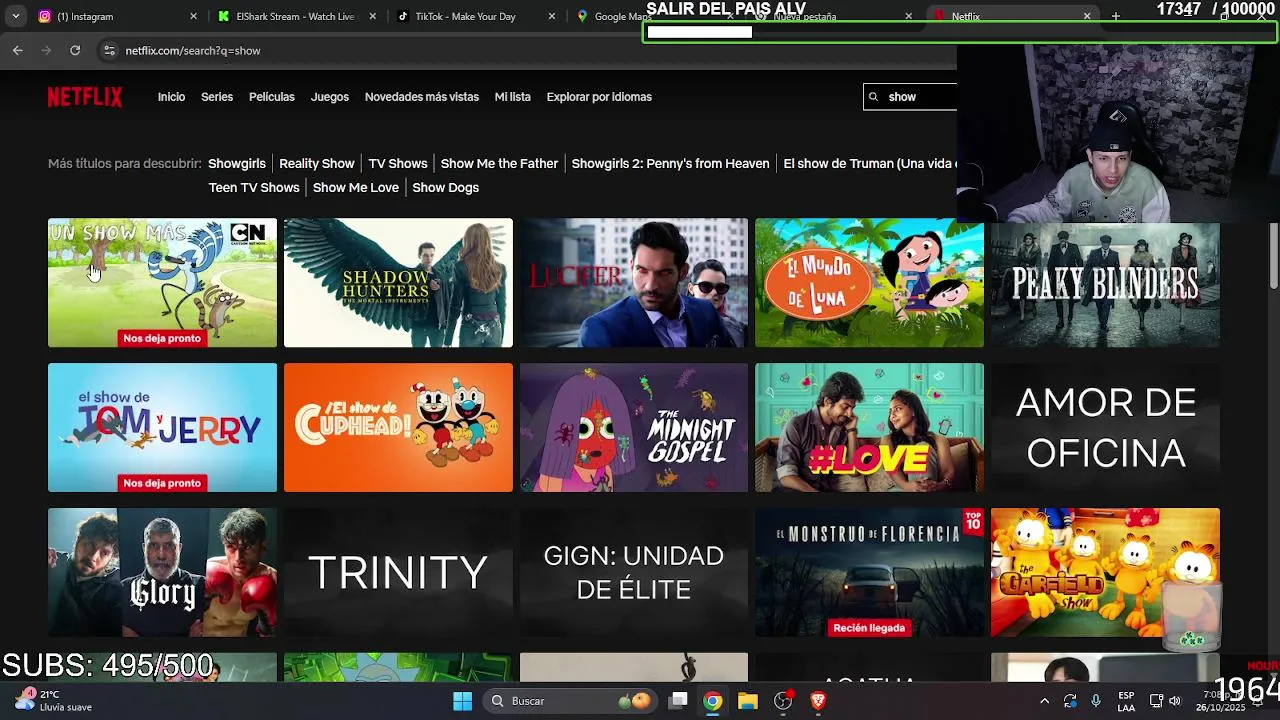The image size is (1280, 720).
Task: Reload the Netflix page
Action: (x=75, y=50)
